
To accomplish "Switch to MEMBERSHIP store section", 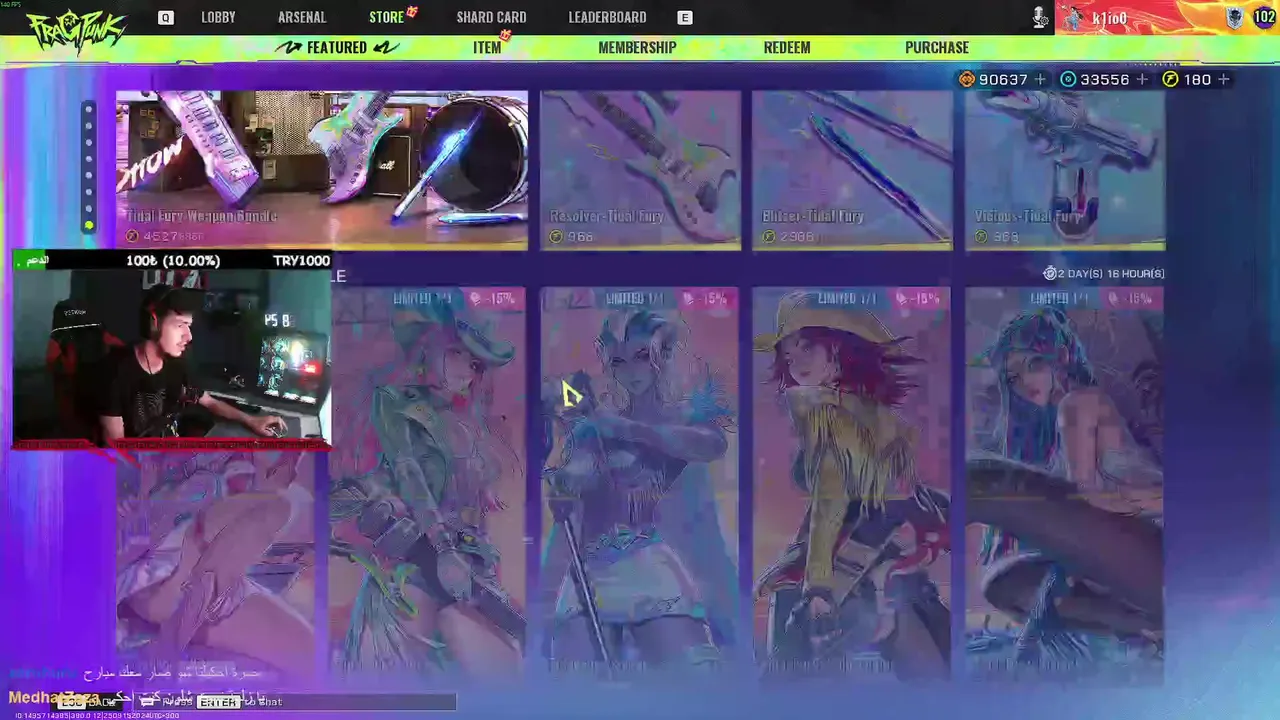I will point(637,47).
